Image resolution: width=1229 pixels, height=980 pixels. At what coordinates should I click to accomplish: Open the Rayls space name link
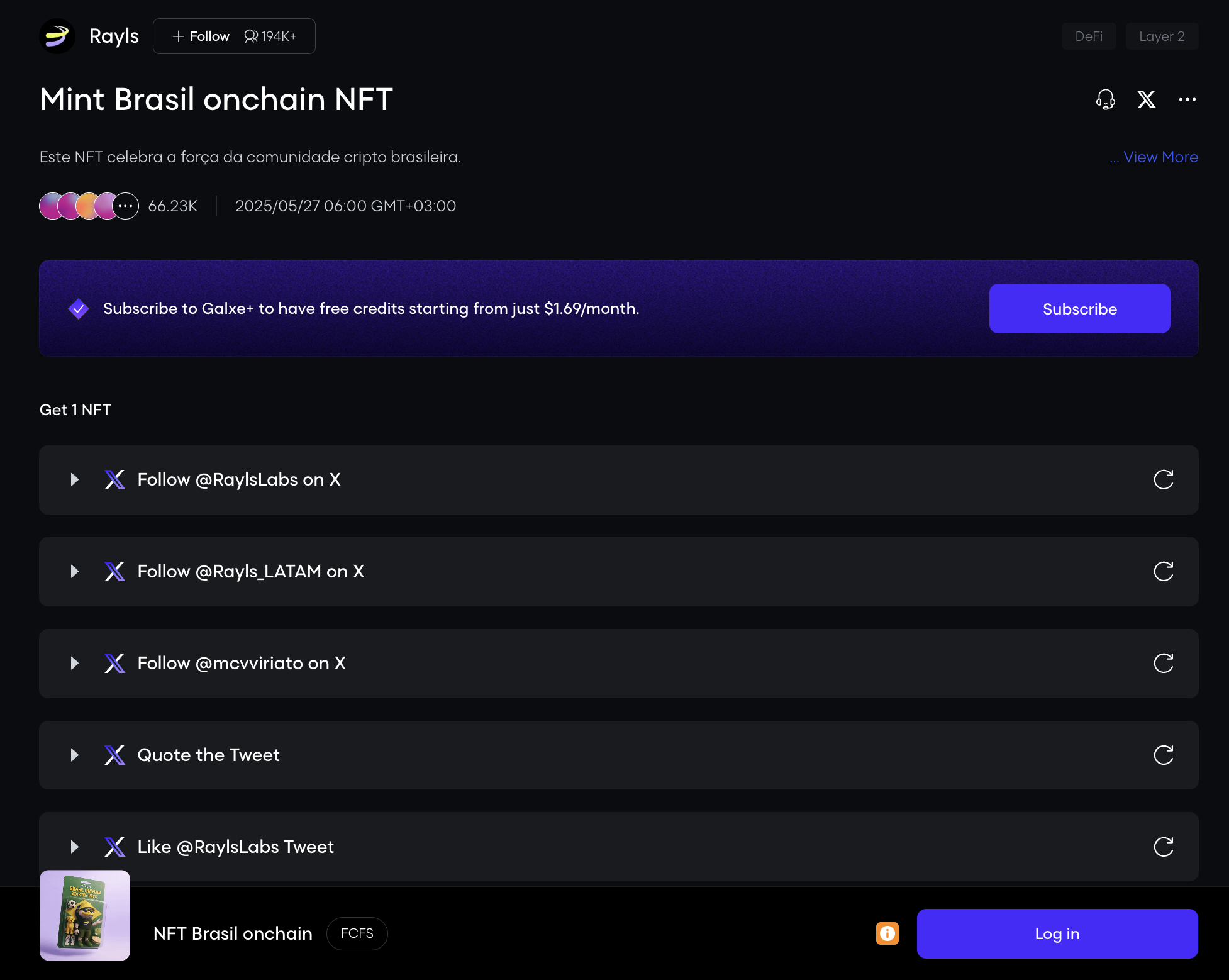point(114,36)
